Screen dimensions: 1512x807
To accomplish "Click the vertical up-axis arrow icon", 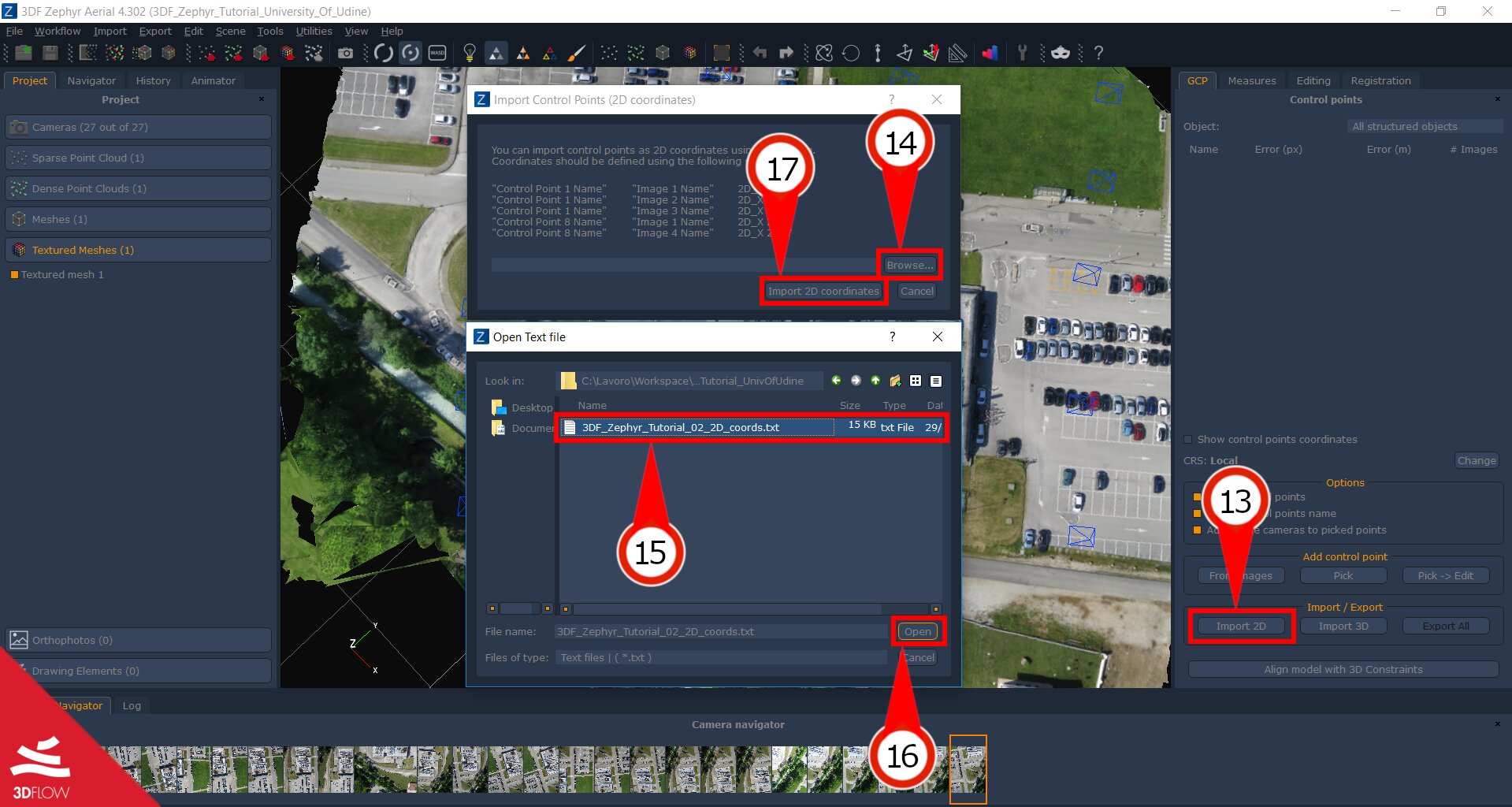I will (x=878, y=53).
